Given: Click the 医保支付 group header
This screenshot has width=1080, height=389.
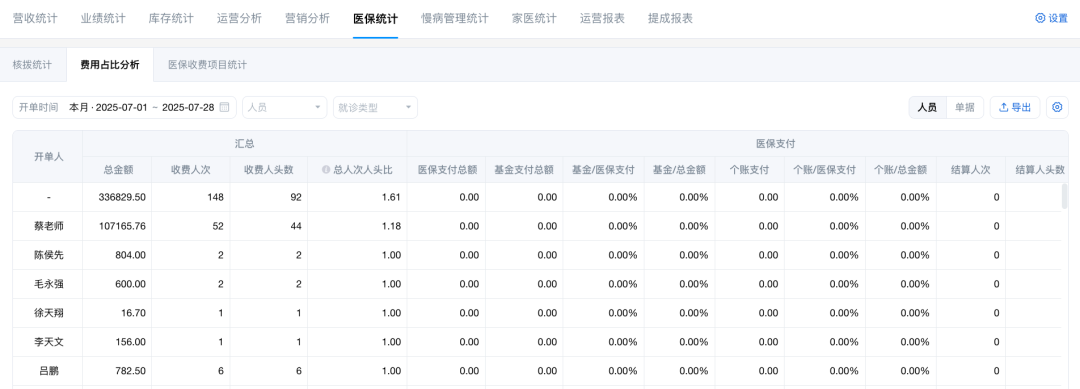Looking at the screenshot, I should coord(776,143).
